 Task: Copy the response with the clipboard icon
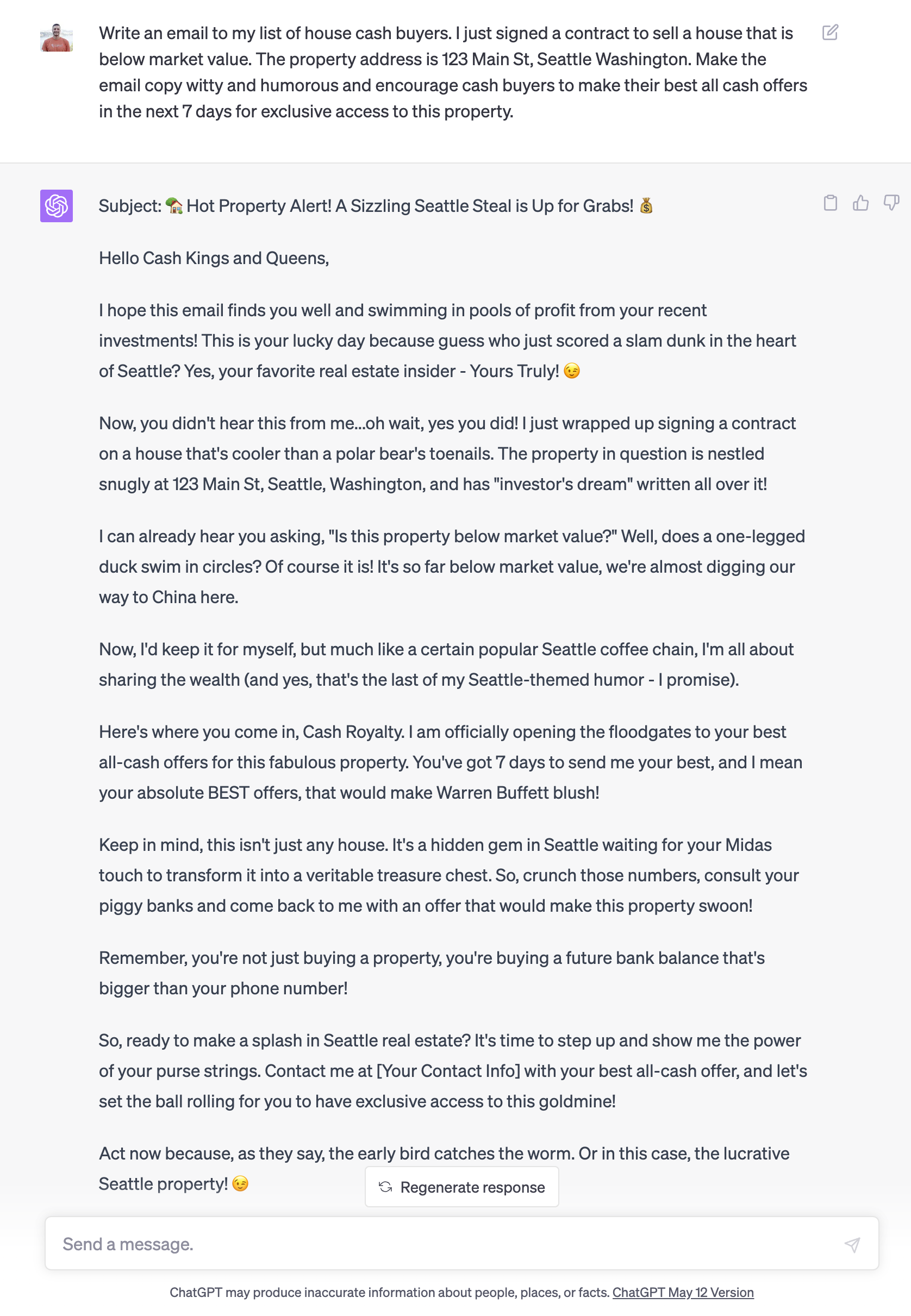tap(830, 203)
